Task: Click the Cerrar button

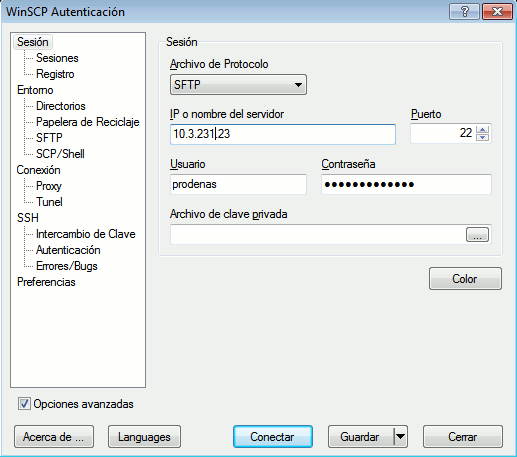Action: click(x=463, y=437)
